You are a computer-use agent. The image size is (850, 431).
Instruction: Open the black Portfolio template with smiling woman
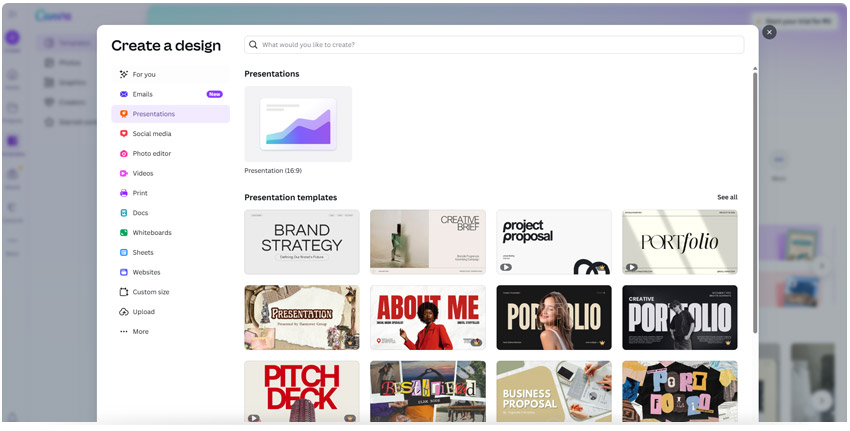pos(554,318)
